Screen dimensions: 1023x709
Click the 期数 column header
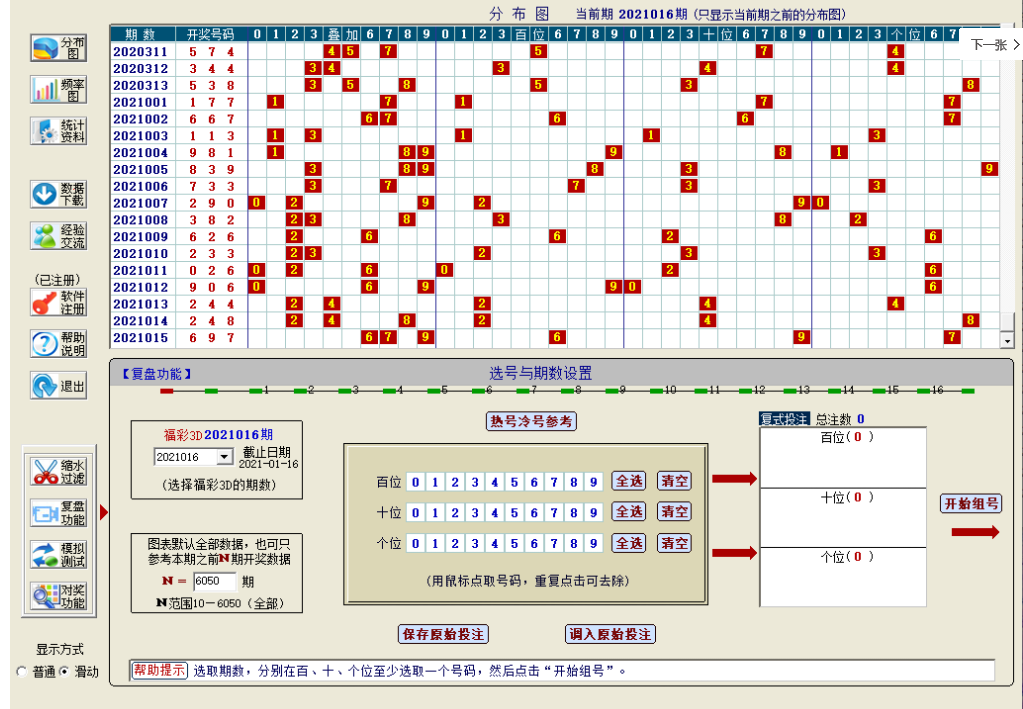[141, 34]
